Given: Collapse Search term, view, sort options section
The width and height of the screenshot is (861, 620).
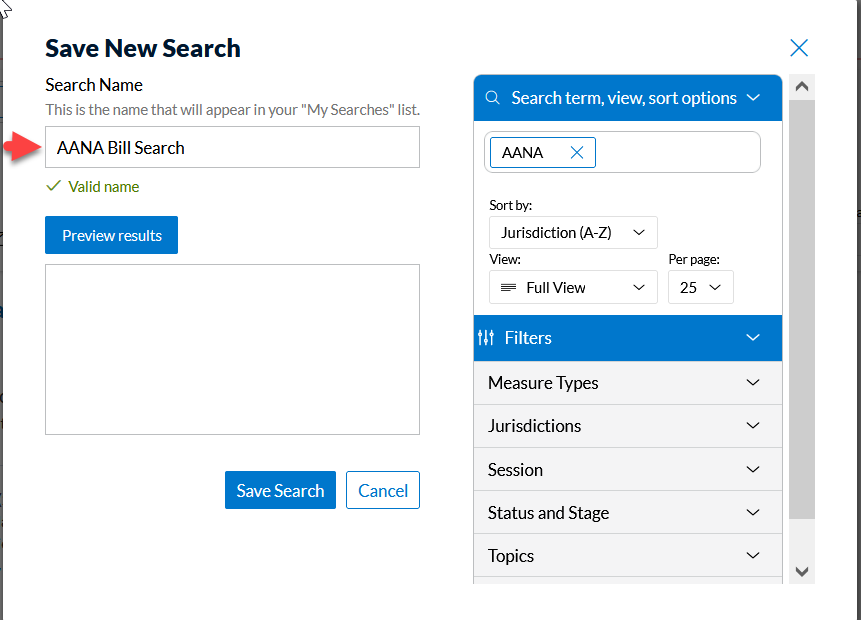Looking at the screenshot, I should point(753,98).
